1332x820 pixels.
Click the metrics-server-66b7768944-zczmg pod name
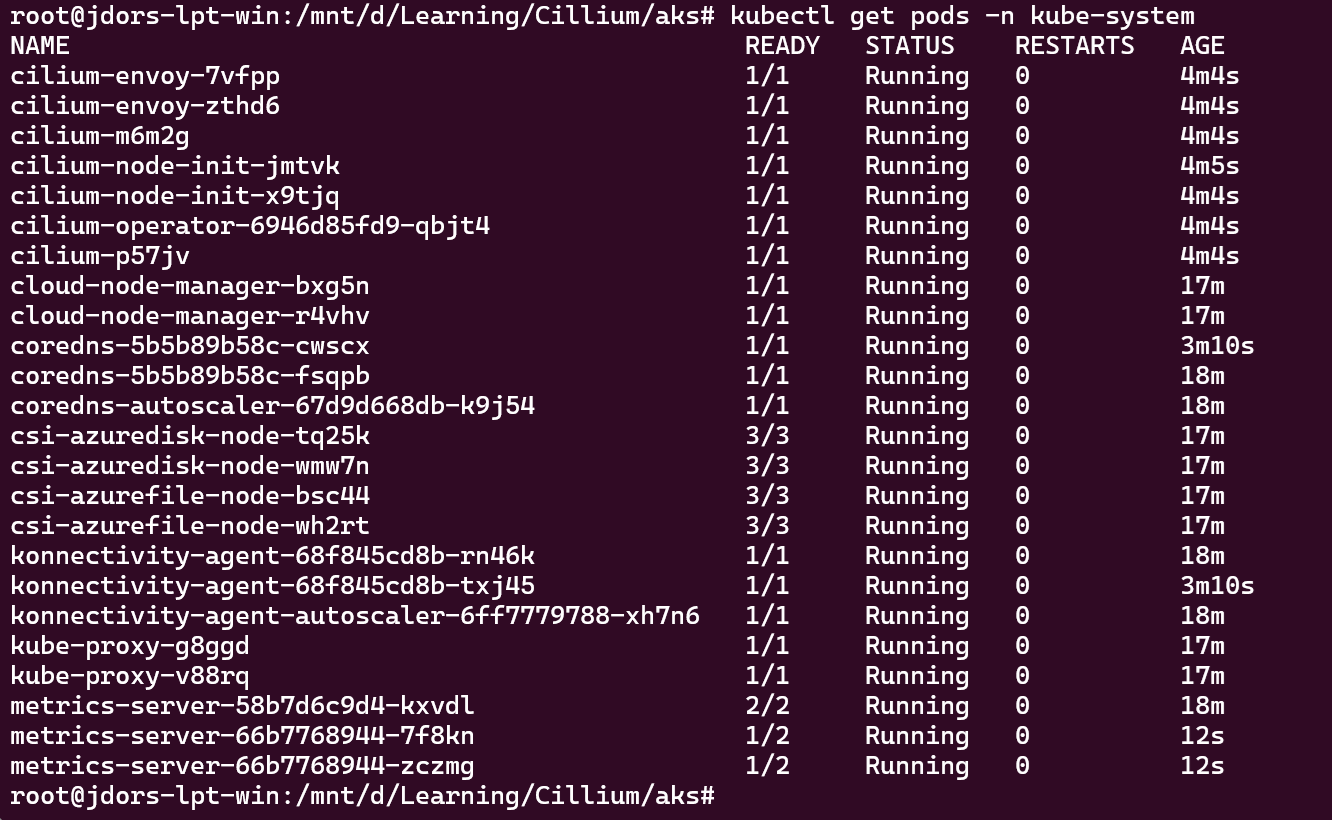242,766
